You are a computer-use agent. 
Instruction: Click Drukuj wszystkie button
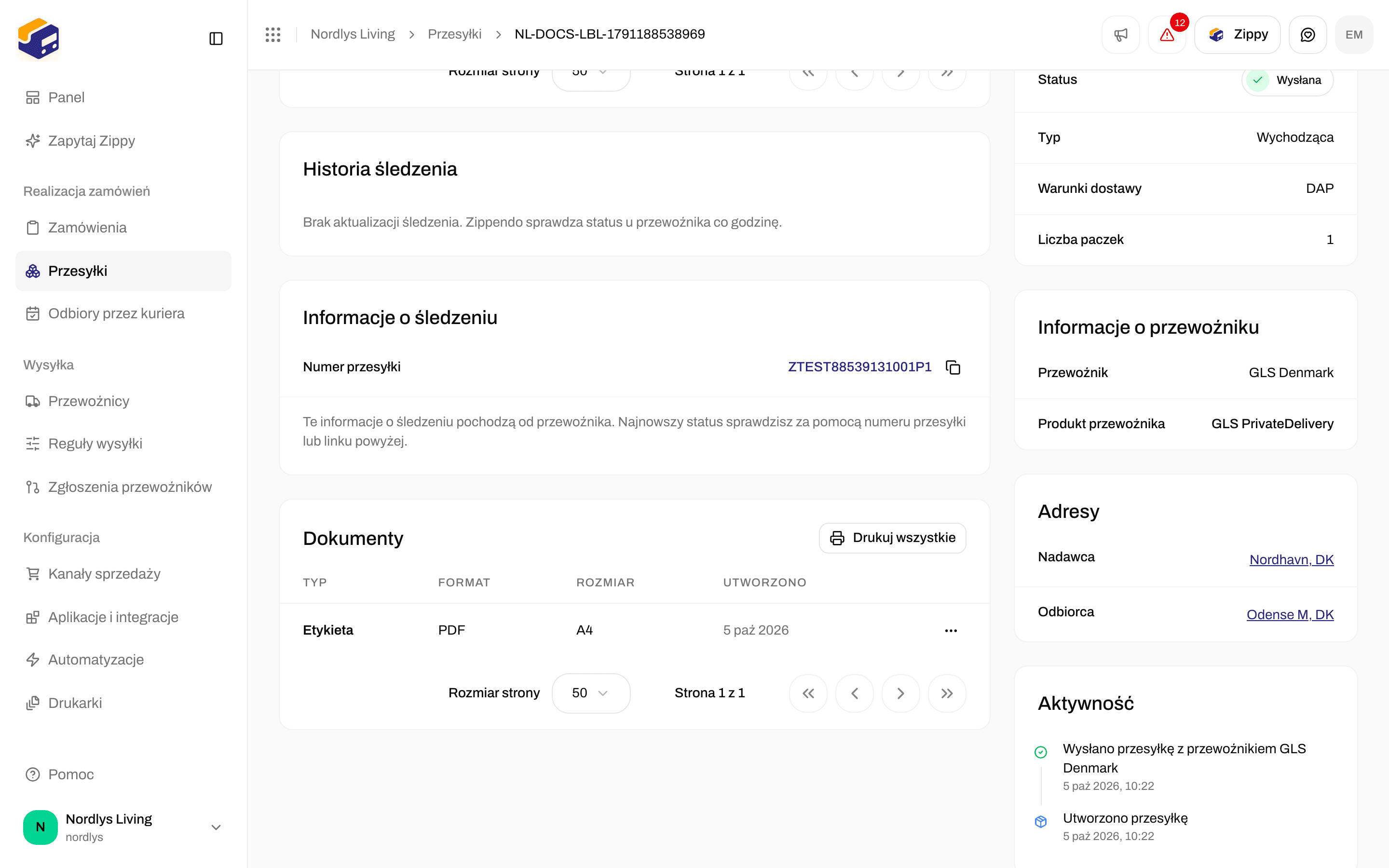tap(893, 538)
